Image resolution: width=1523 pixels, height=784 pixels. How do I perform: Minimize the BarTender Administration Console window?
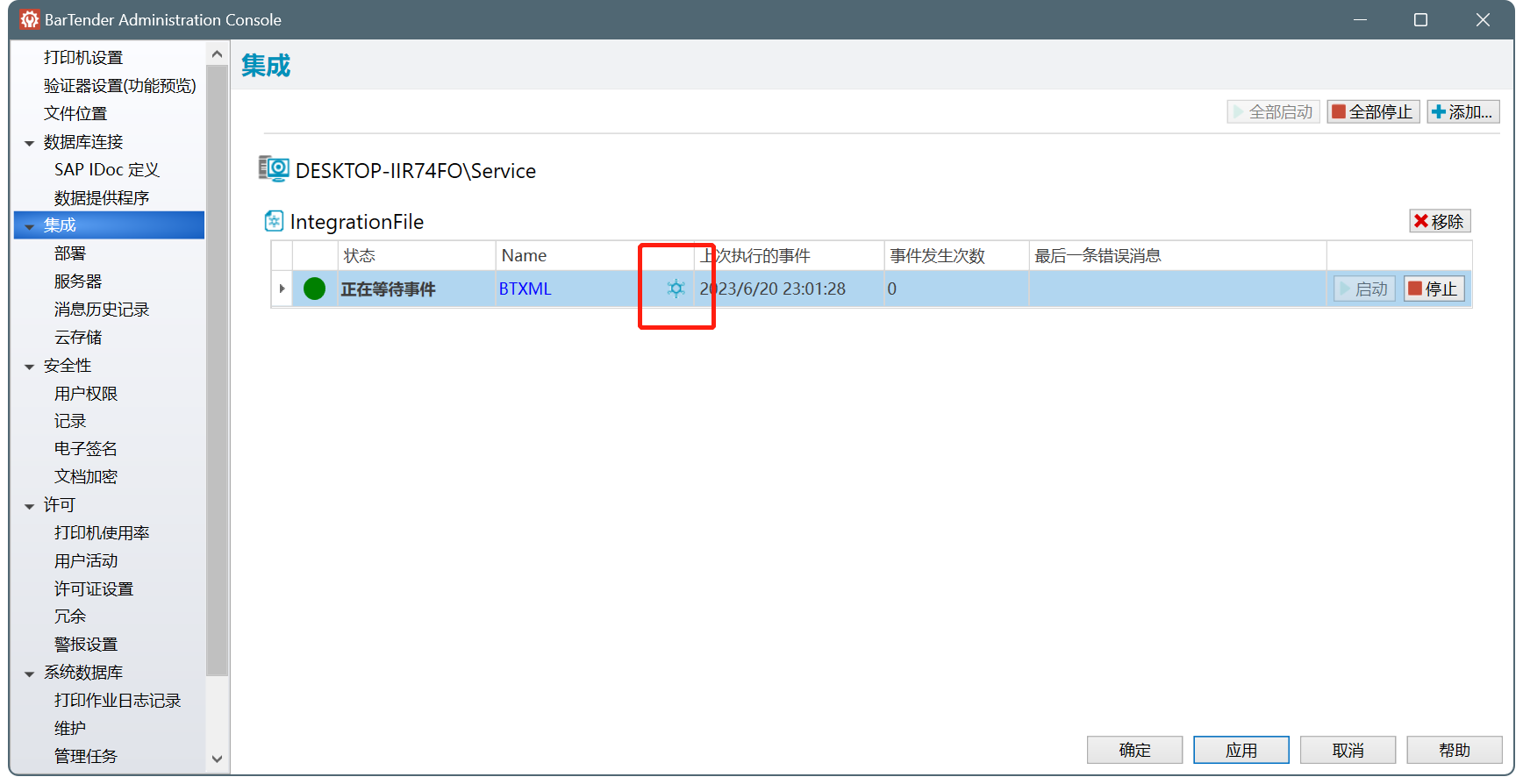(1360, 19)
